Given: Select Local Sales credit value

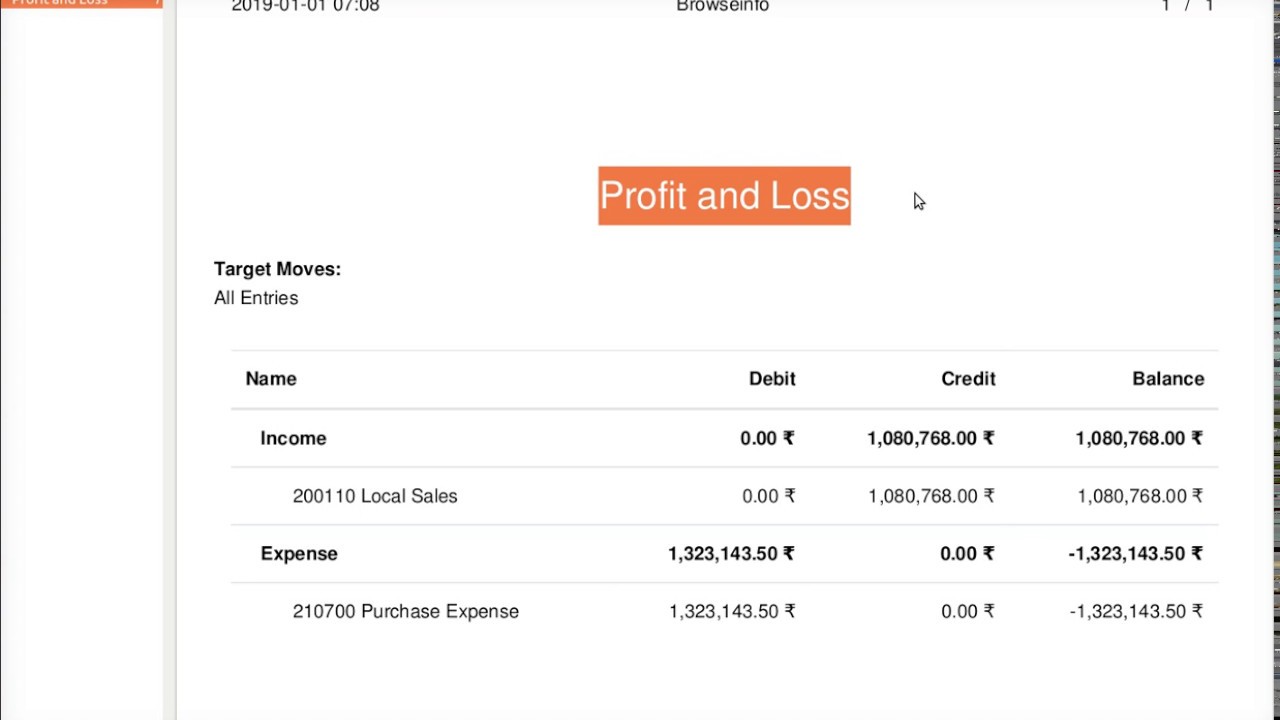Looking at the screenshot, I should pos(931,496).
